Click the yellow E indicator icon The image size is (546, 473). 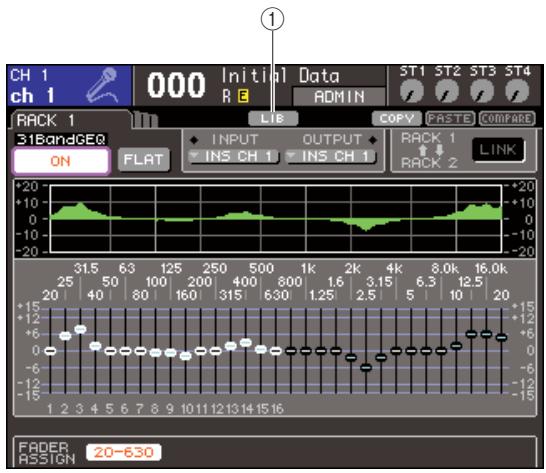coord(243,96)
